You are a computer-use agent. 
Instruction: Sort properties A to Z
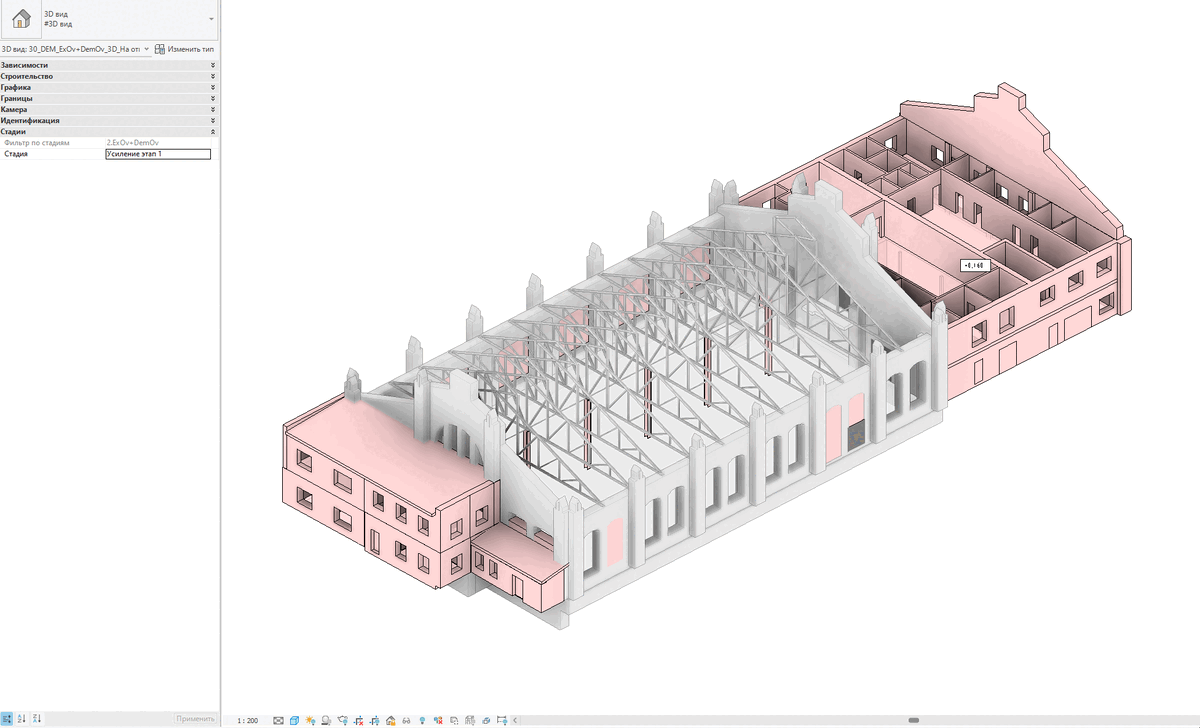(x=22, y=719)
